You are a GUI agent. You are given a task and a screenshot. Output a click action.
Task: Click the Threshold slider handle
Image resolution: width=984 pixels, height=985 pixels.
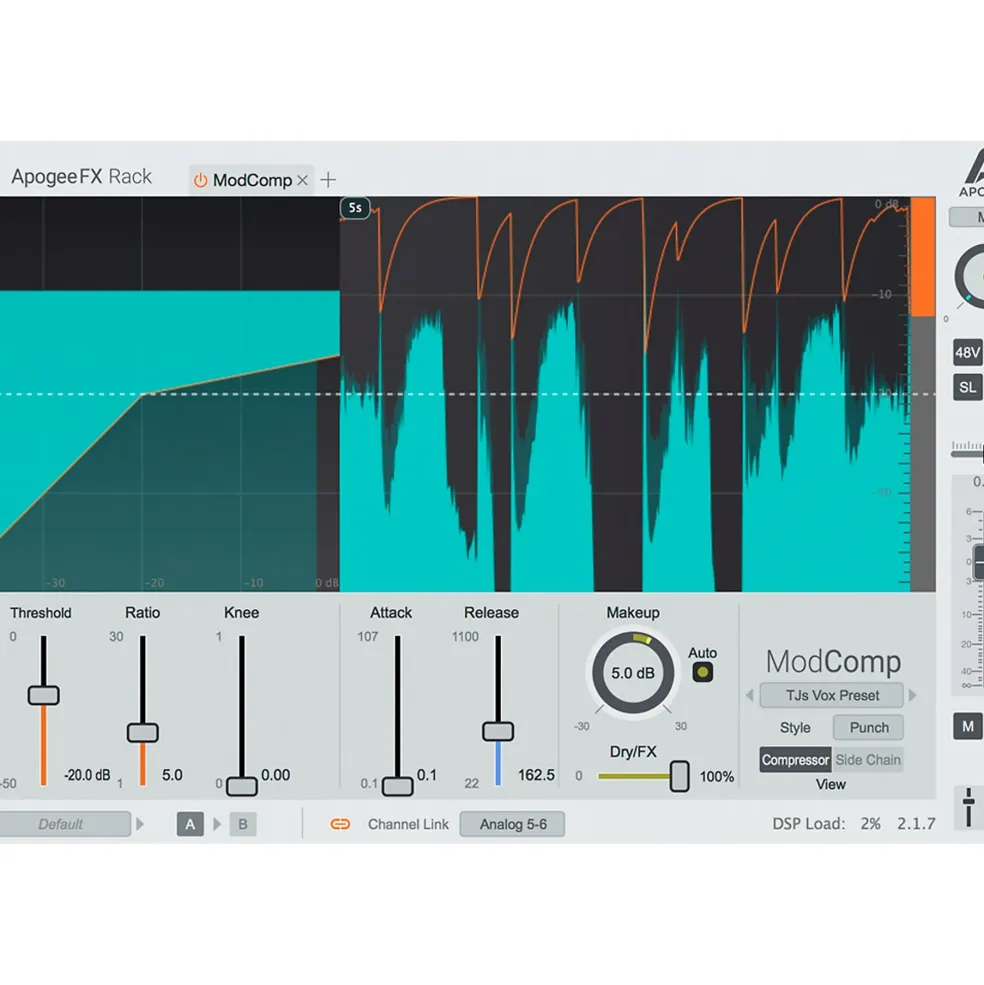coord(43,695)
